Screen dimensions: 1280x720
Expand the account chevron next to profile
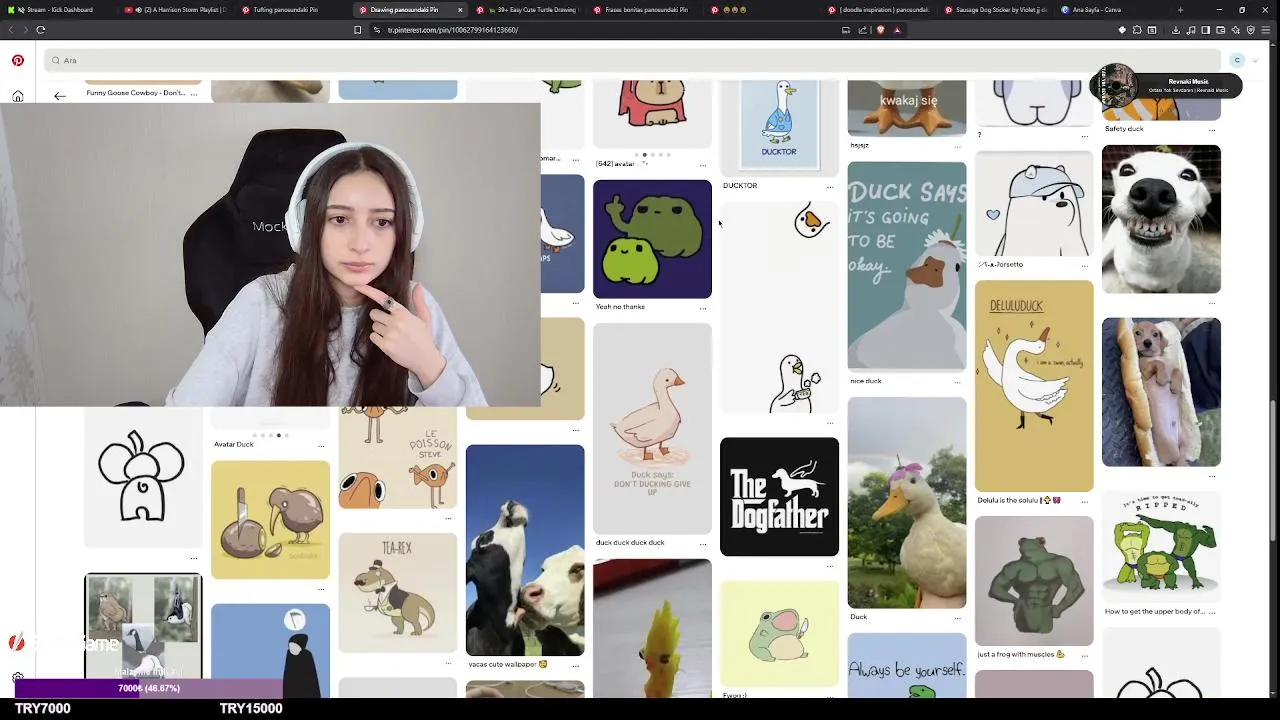[x=1256, y=61]
